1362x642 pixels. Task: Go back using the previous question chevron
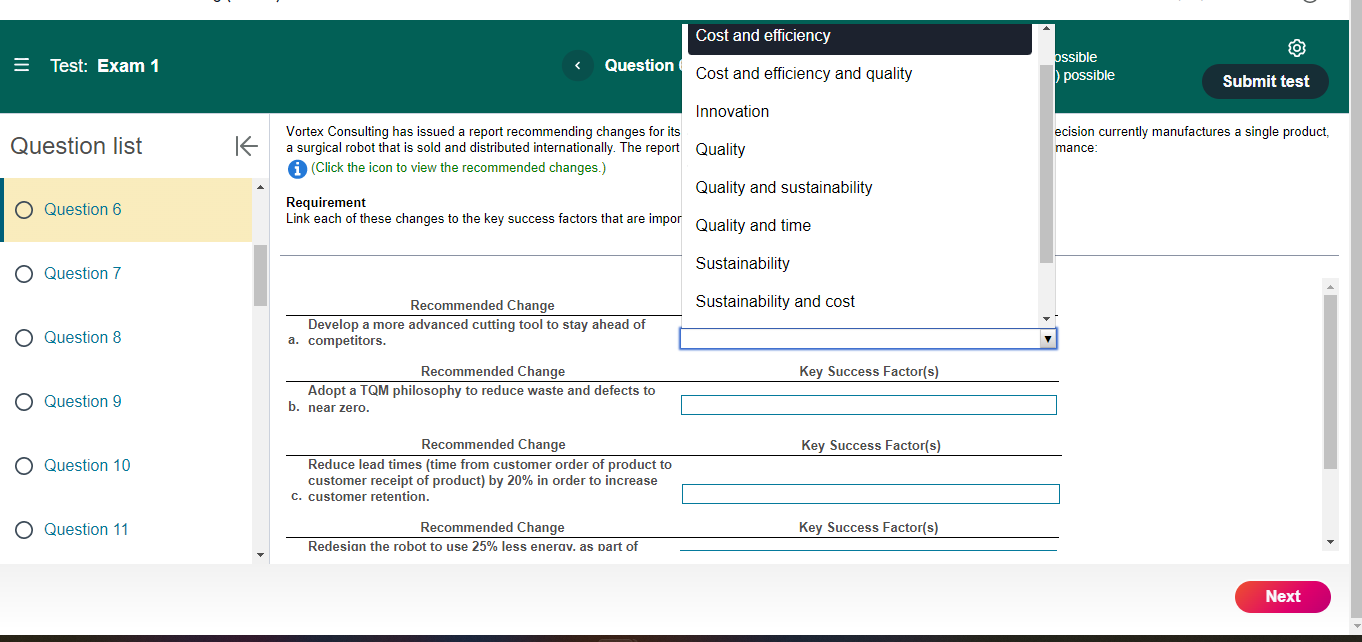[578, 65]
